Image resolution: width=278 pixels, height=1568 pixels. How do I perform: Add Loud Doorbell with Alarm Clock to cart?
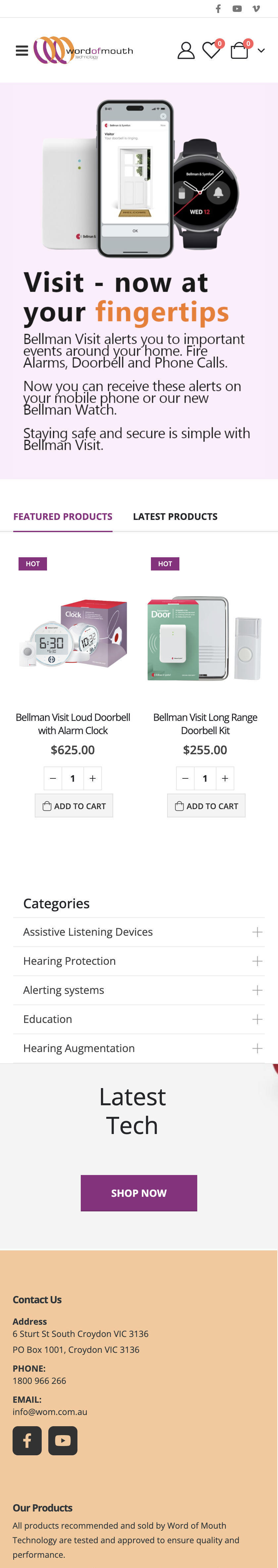(74, 806)
